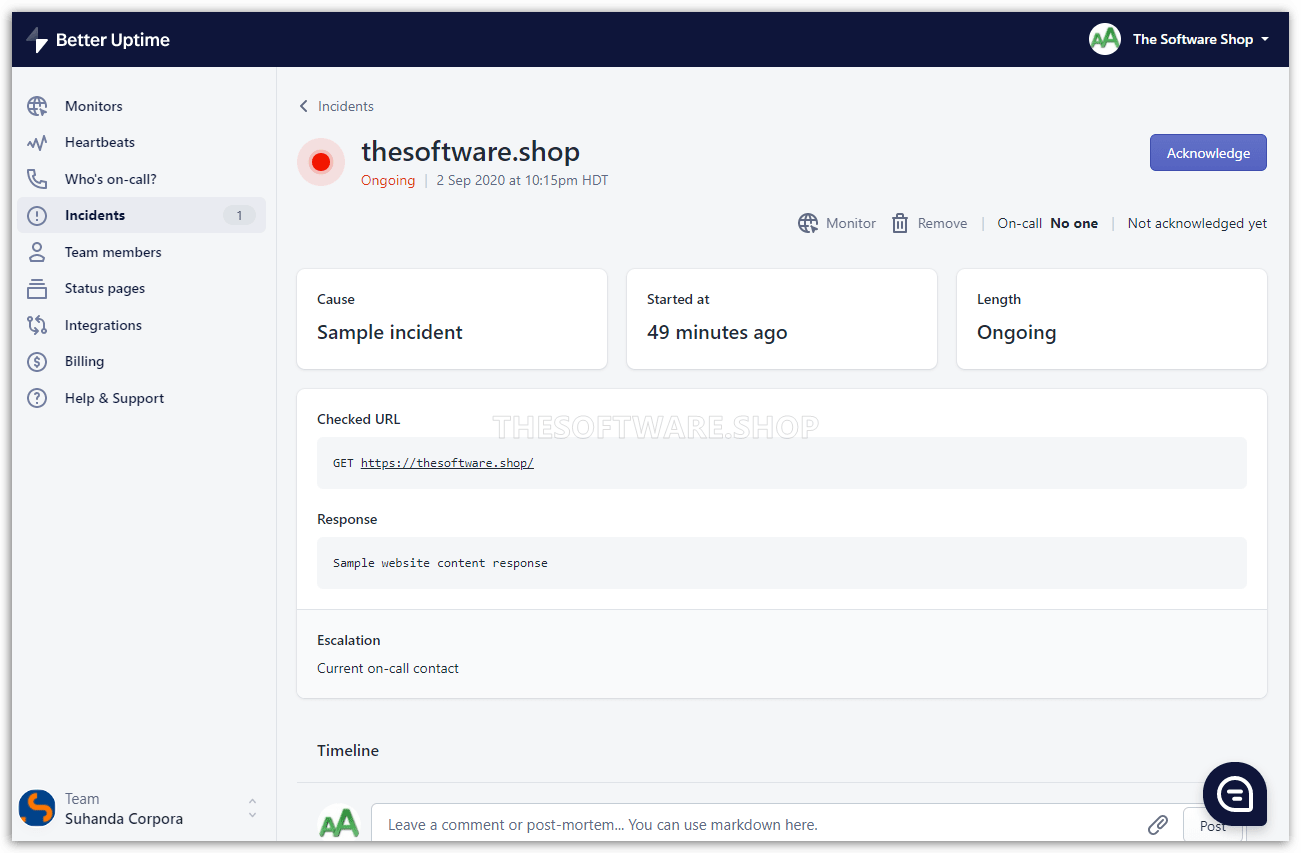The image size is (1301, 853).
Task: Open the team switcher arrows
Action: (x=252, y=808)
